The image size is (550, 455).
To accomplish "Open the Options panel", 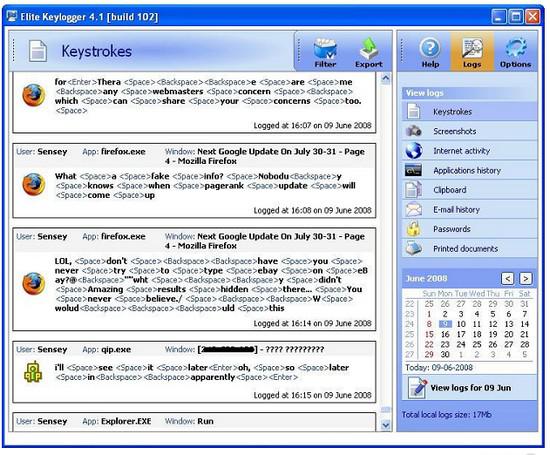I will pos(515,53).
